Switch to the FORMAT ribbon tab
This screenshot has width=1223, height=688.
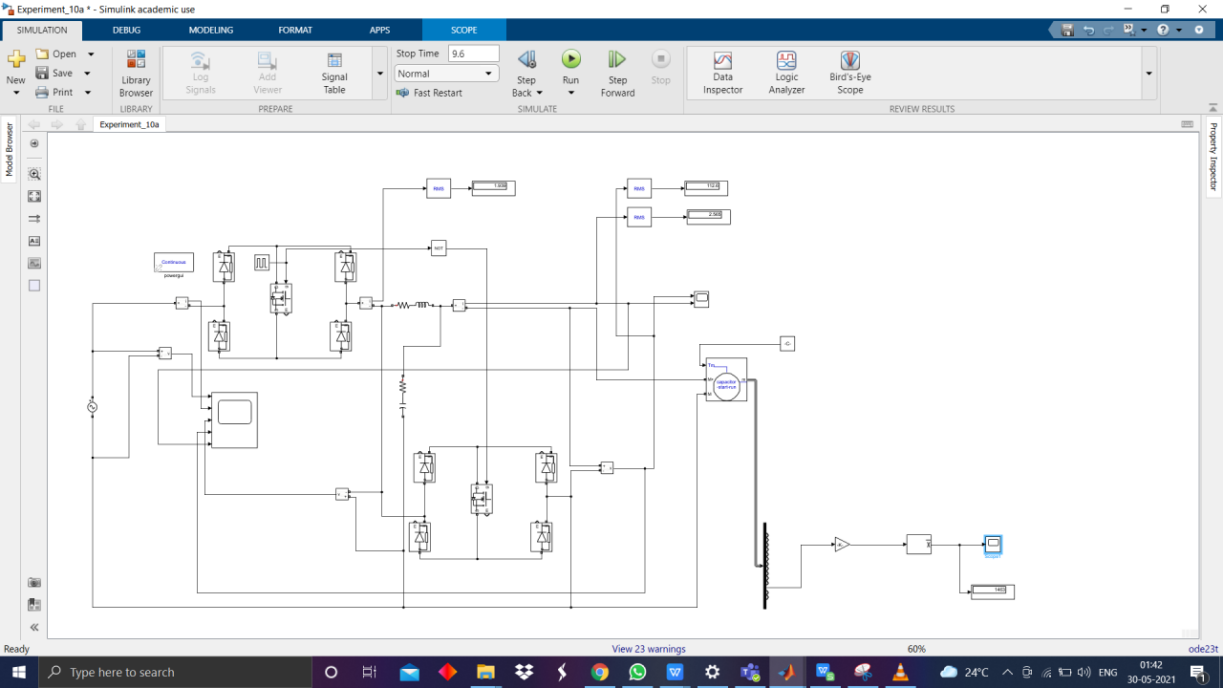(295, 30)
